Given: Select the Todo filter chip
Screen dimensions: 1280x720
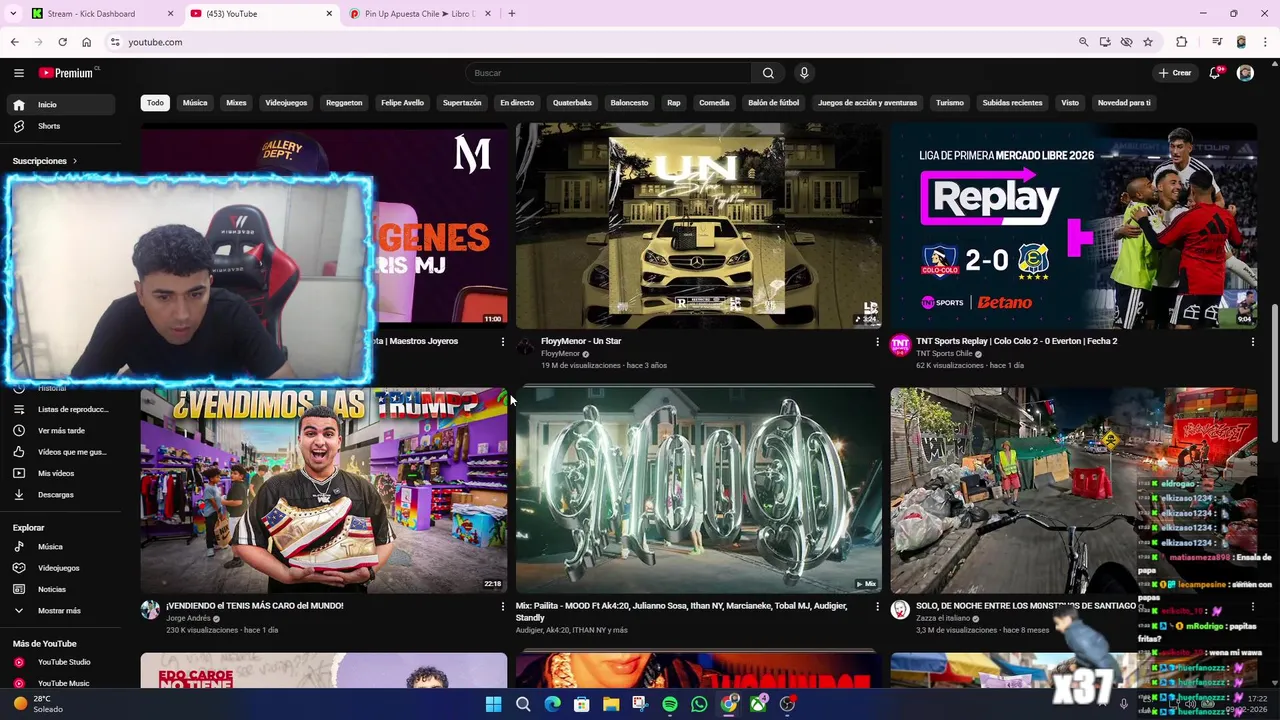Looking at the screenshot, I should 155,103.
